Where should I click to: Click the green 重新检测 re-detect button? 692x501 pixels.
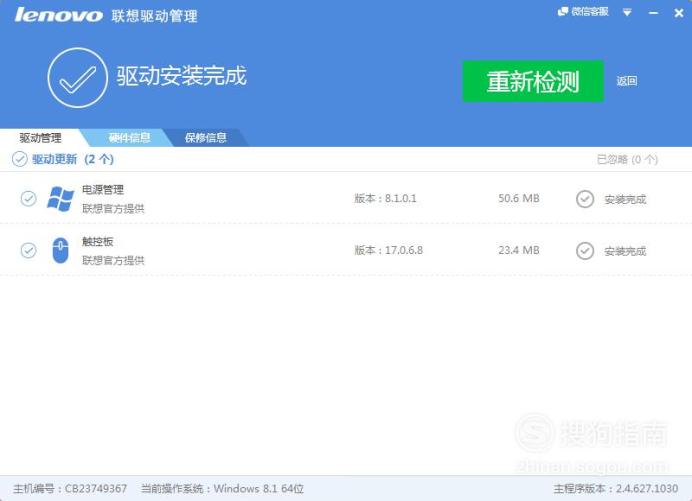click(533, 81)
